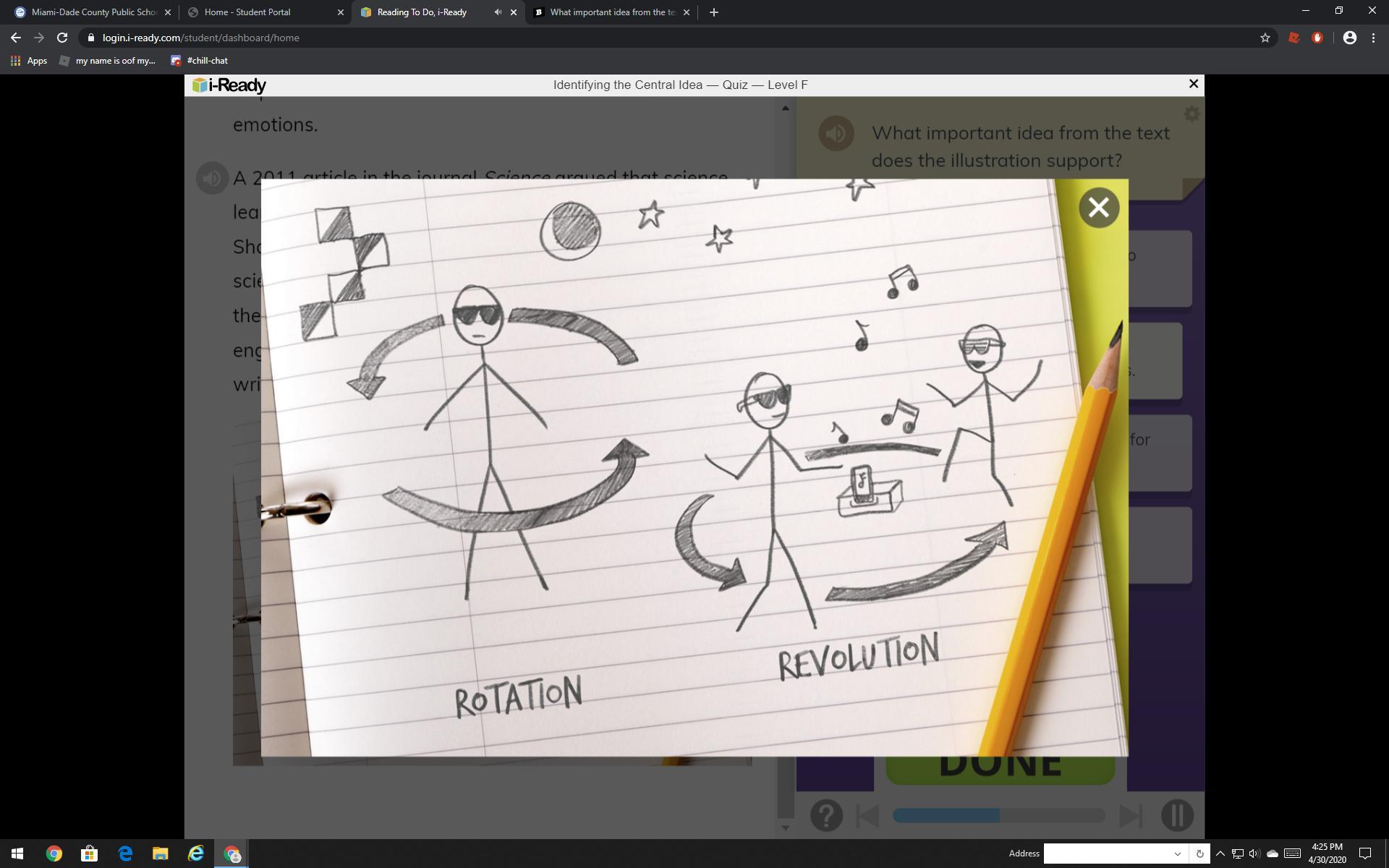
Task: Play audio for the question text
Action: pyautogui.click(x=836, y=134)
